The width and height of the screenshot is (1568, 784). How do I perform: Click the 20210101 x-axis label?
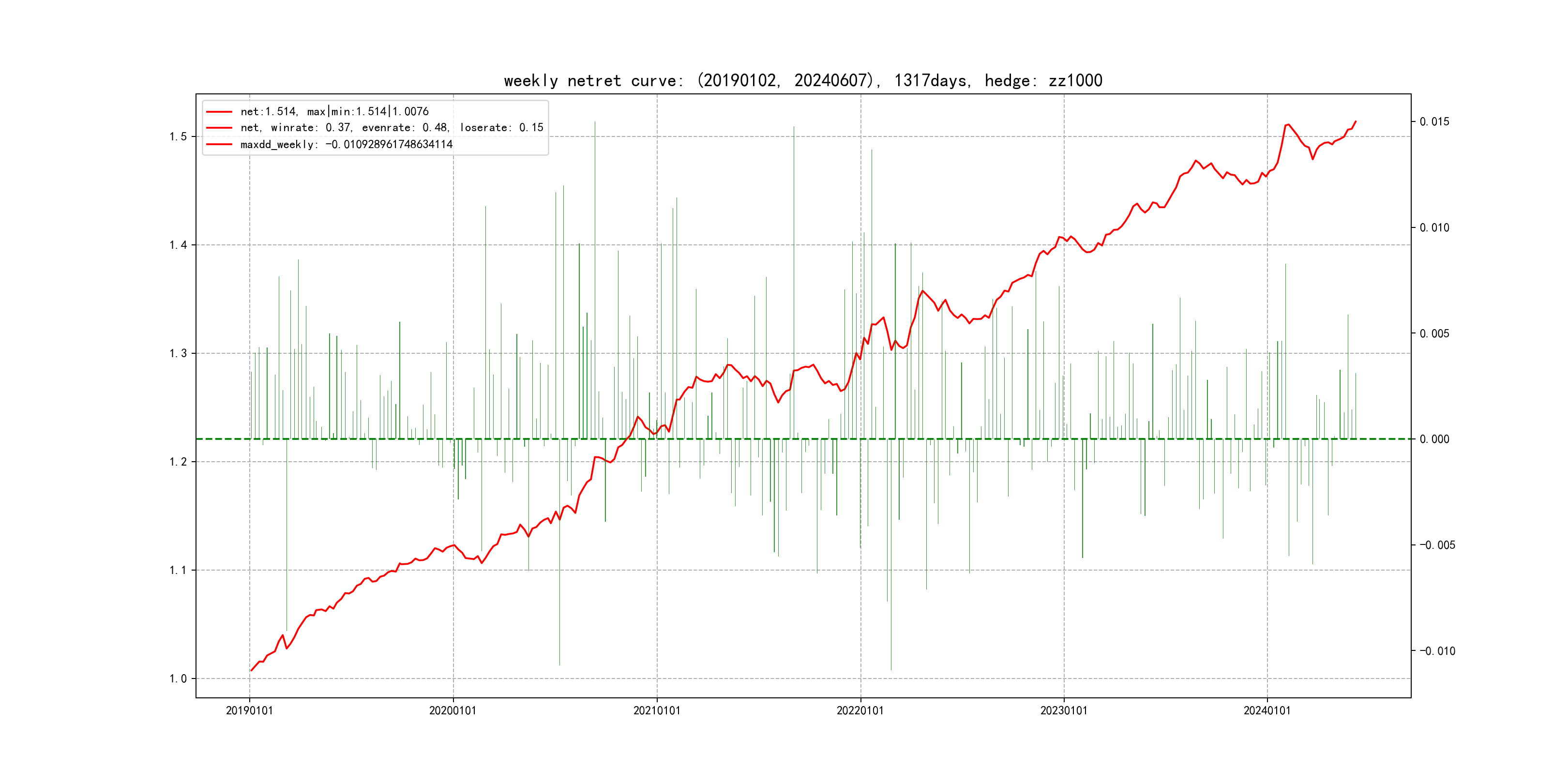[657, 710]
